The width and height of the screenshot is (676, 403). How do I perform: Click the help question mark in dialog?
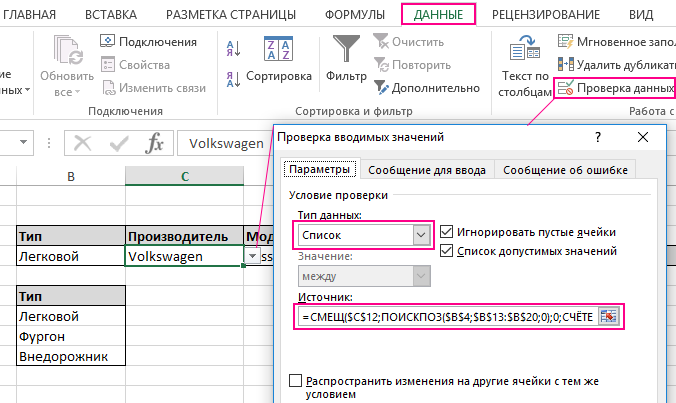[x=598, y=137]
